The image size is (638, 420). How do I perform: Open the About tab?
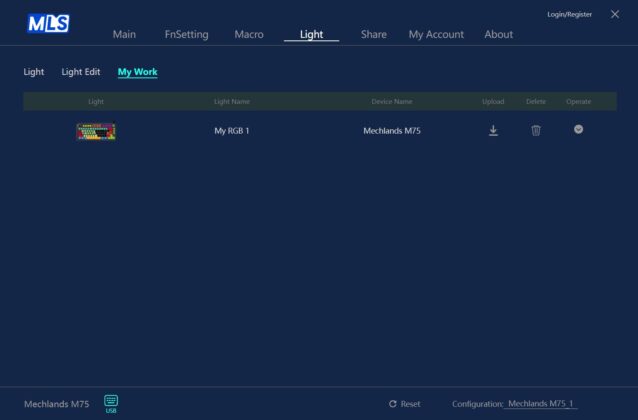click(498, 34)
